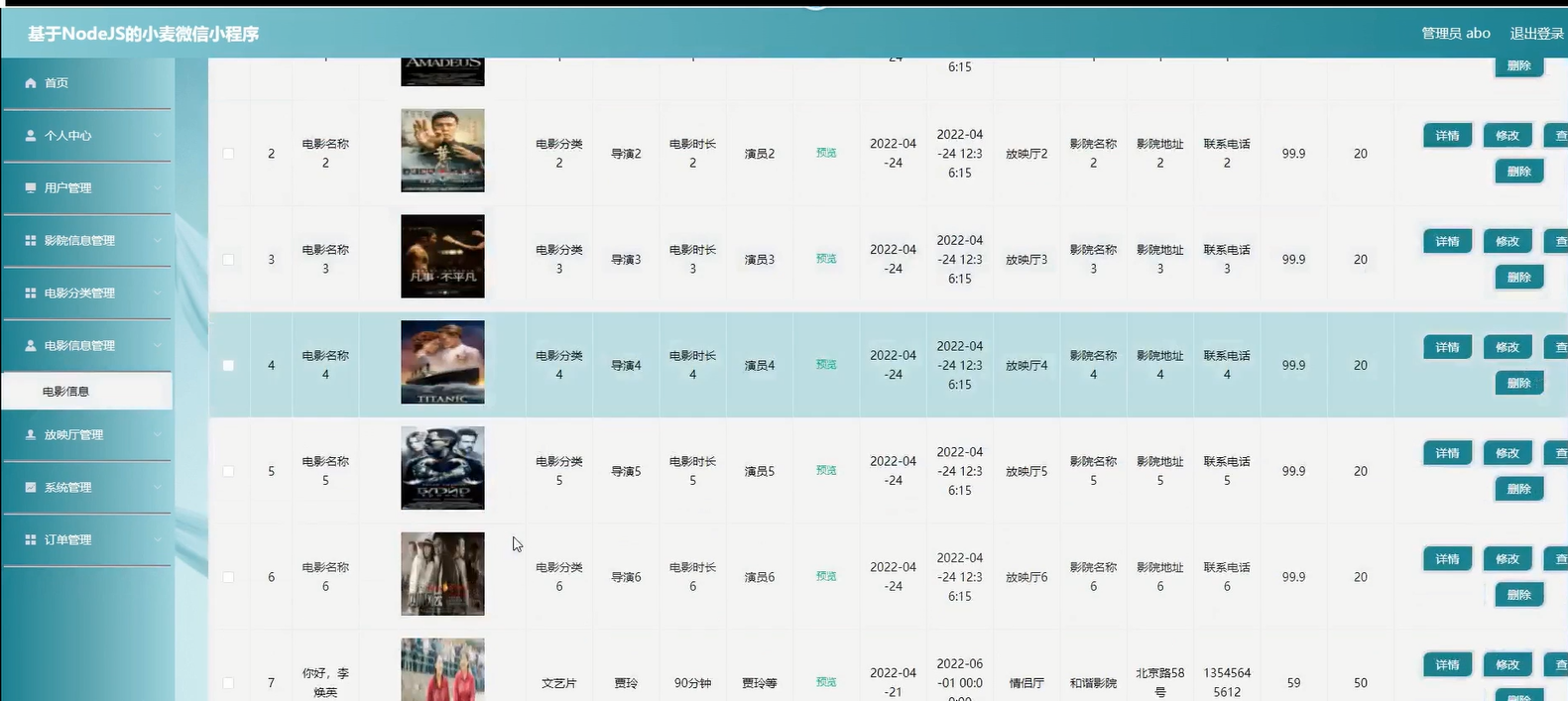Expand the 影院信息管理 menu chevron
Viewport: 1568px width, 701px height.
[x=157, y=241]
